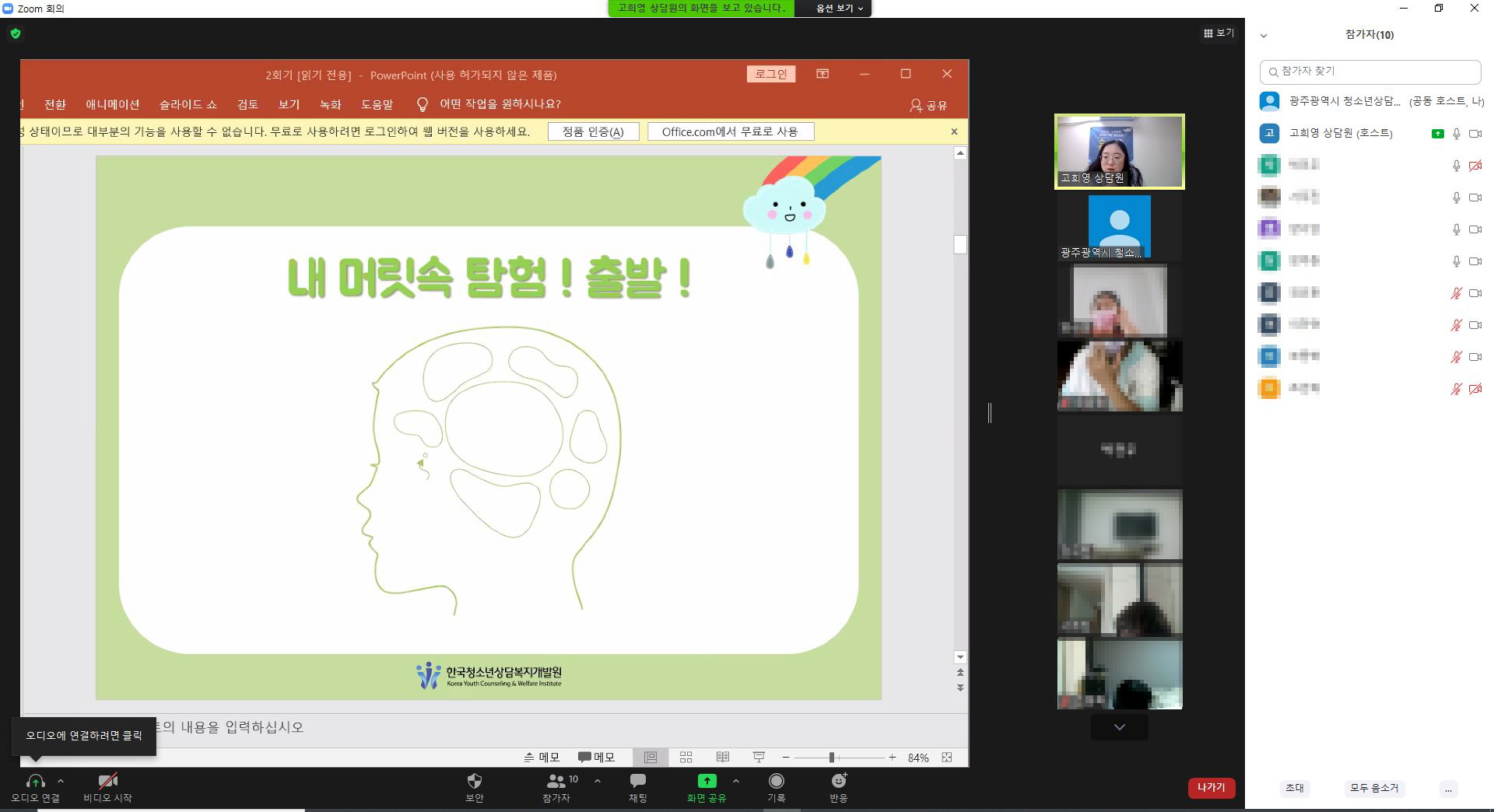1494x812 pixels.
Task: Click the green encryption shield icon
Action: pos(16,33)
